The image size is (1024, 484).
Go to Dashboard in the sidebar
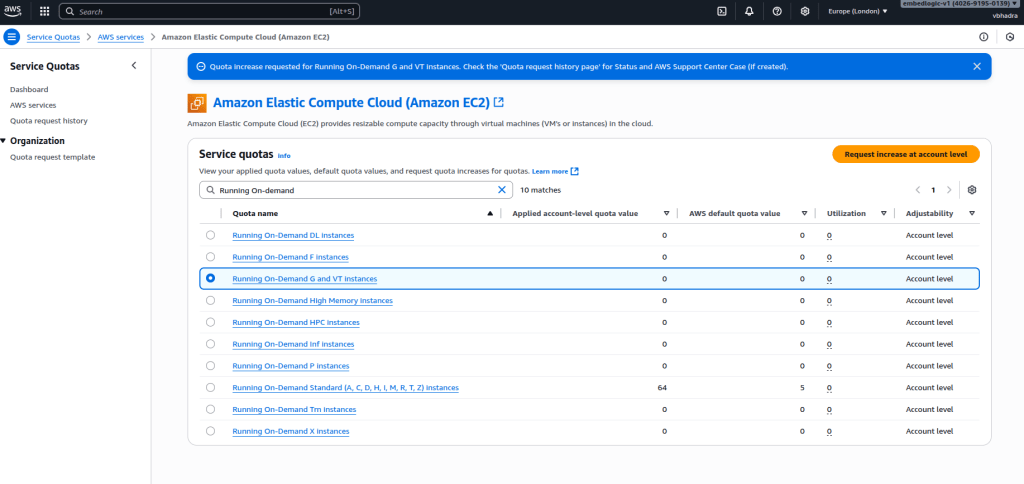pos(29,89)
